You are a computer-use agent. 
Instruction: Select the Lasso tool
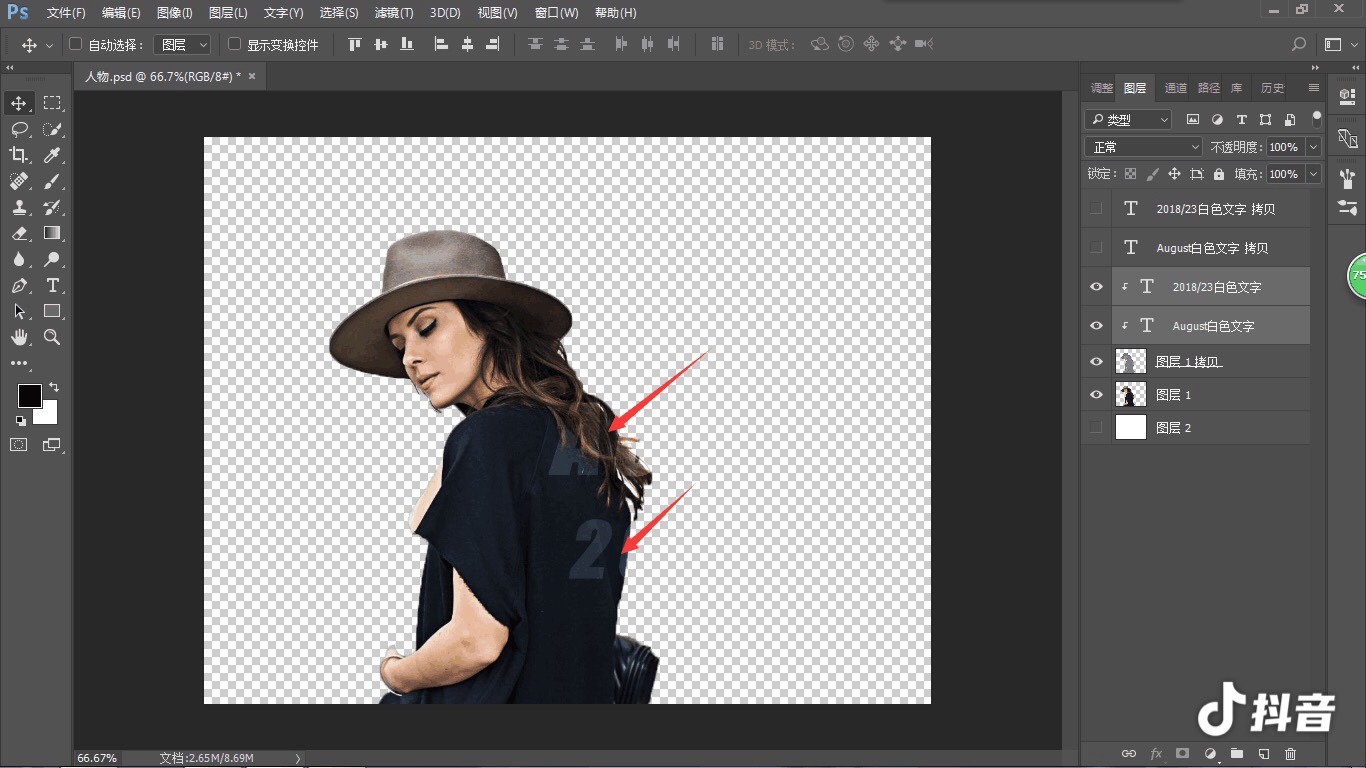coord(19,129)
